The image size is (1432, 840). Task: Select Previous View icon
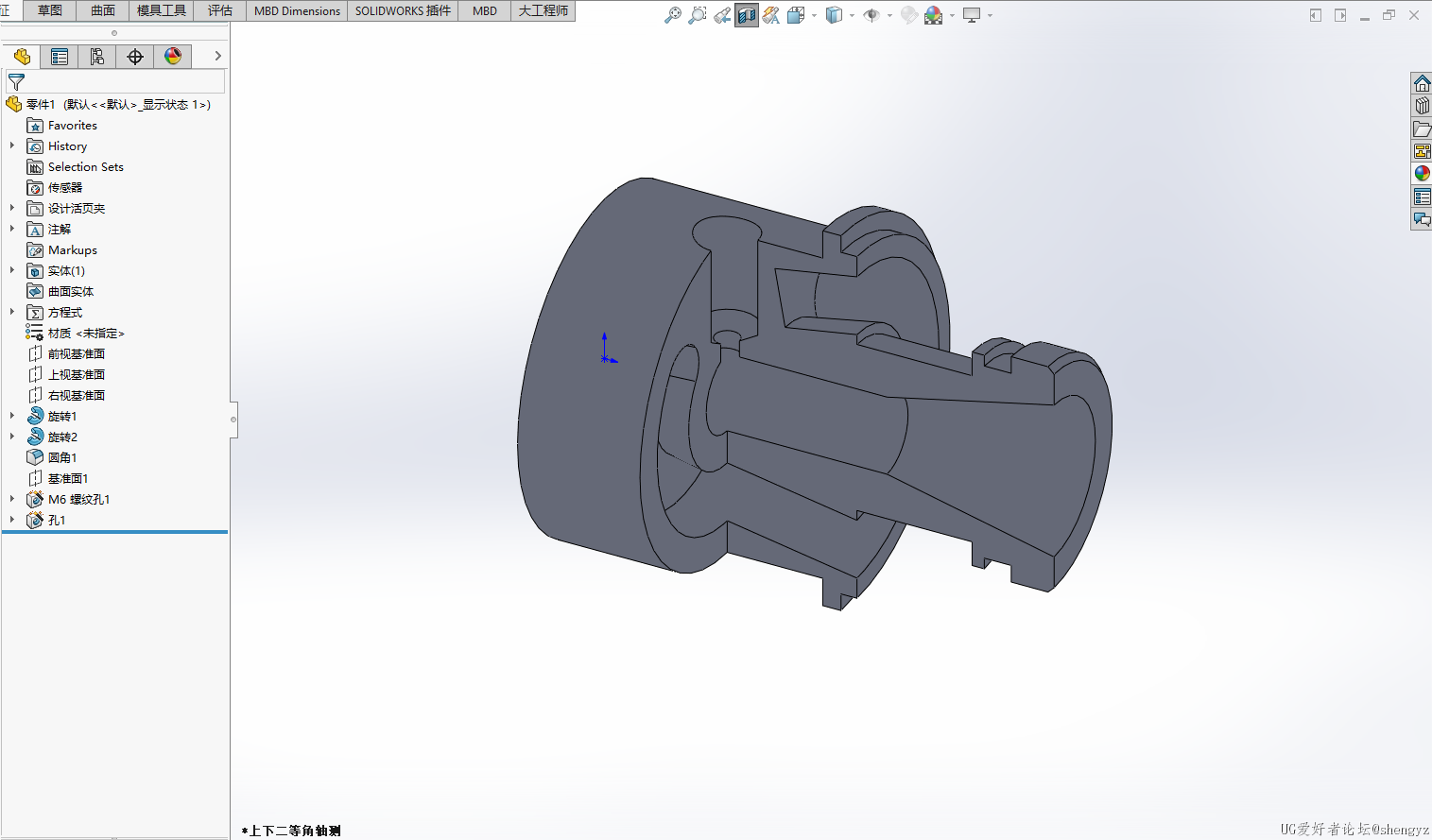click(722, 15)
